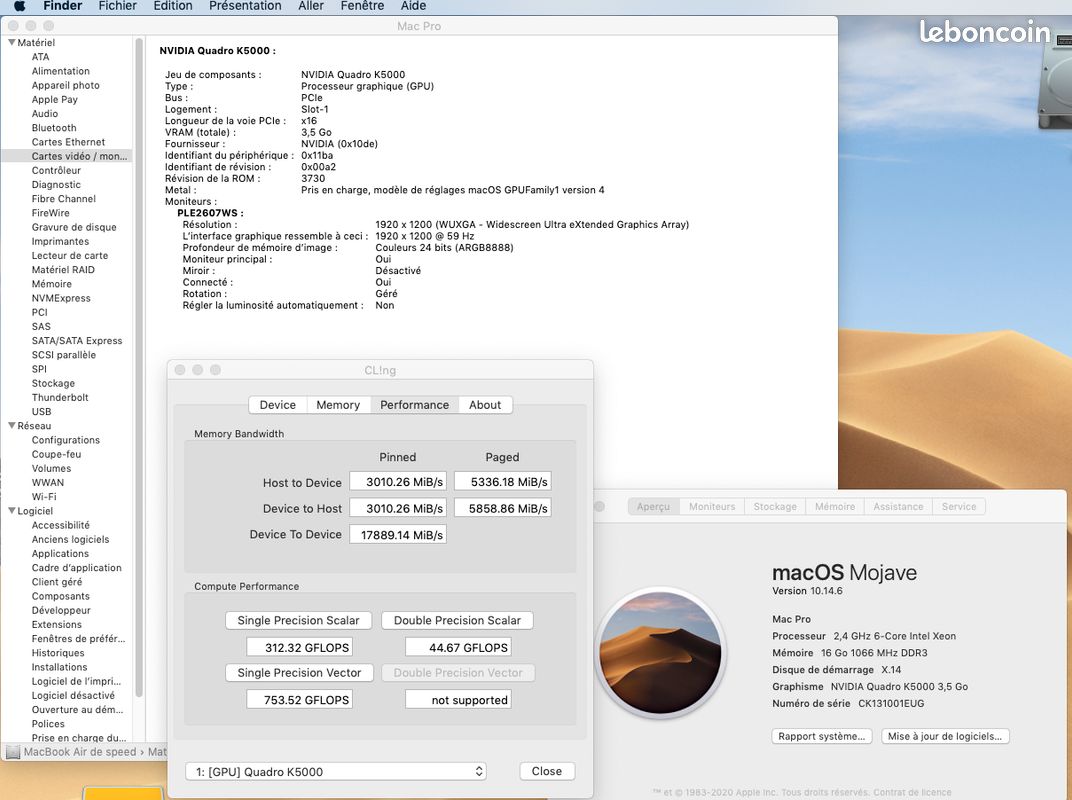Viewport: 1072px width, 800px height.
Task: Switch to the About tab in CL!ng
Action: coord(485,404)
